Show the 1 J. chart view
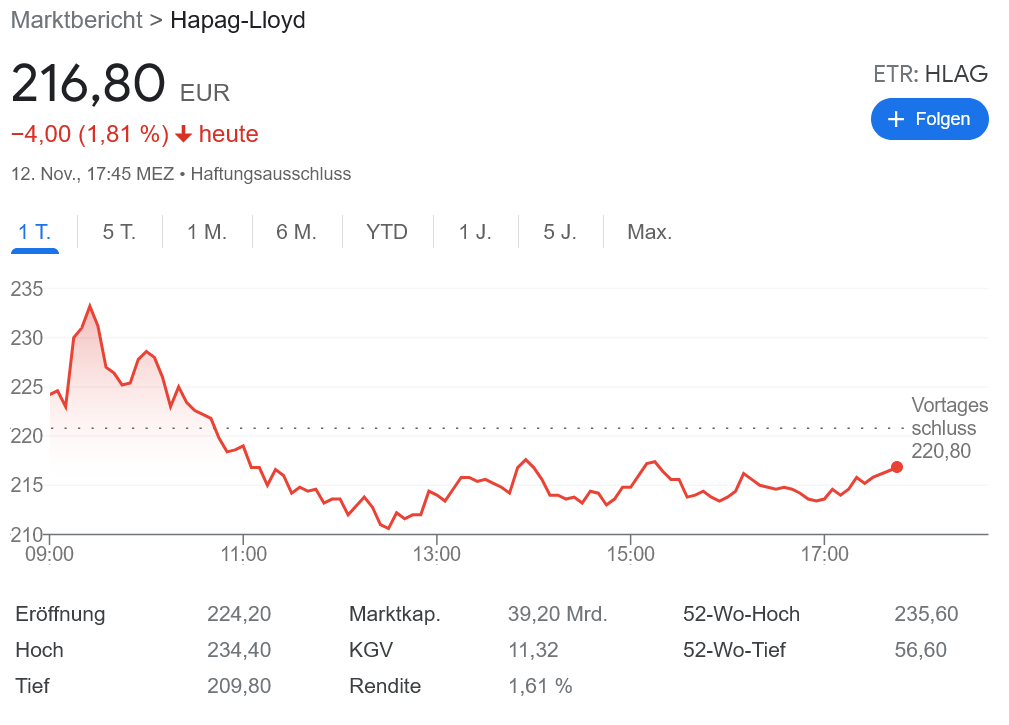The image size is (1009, 725). coord(475,232)
